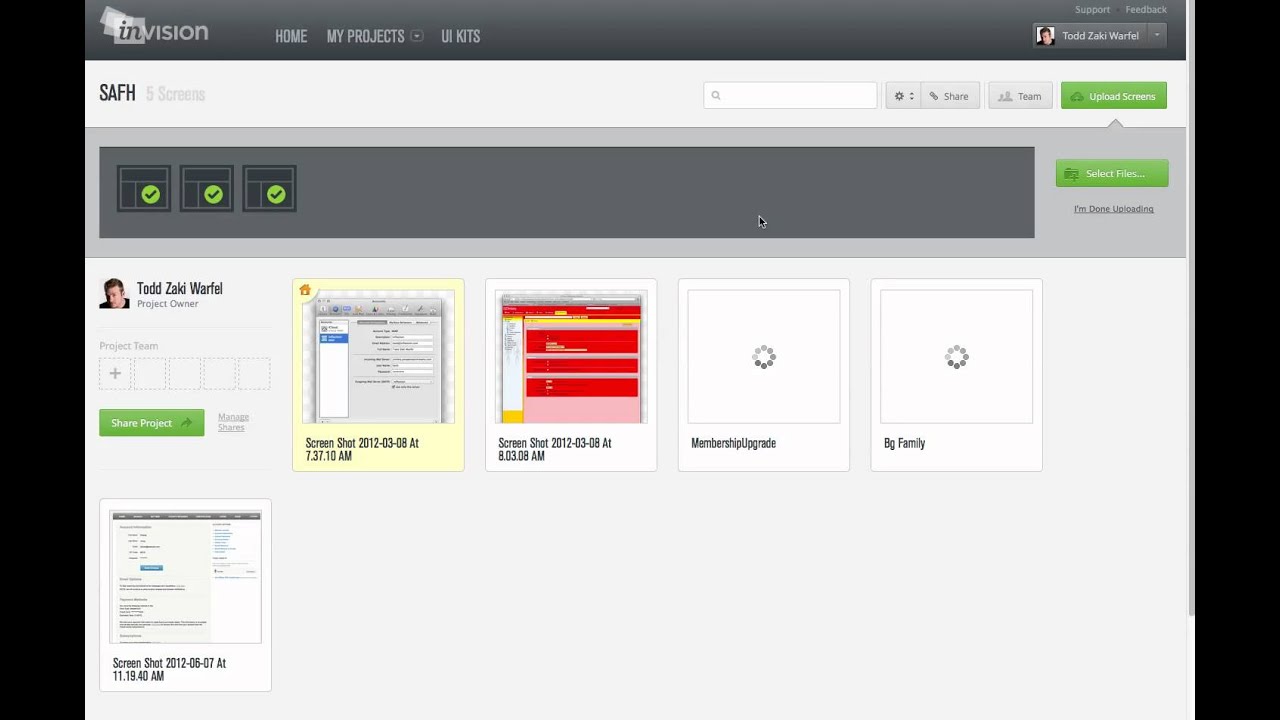Viewport: 1280px width, 720px height.
Task: Click the Bg Family screen title
Action: pos(904,443)
